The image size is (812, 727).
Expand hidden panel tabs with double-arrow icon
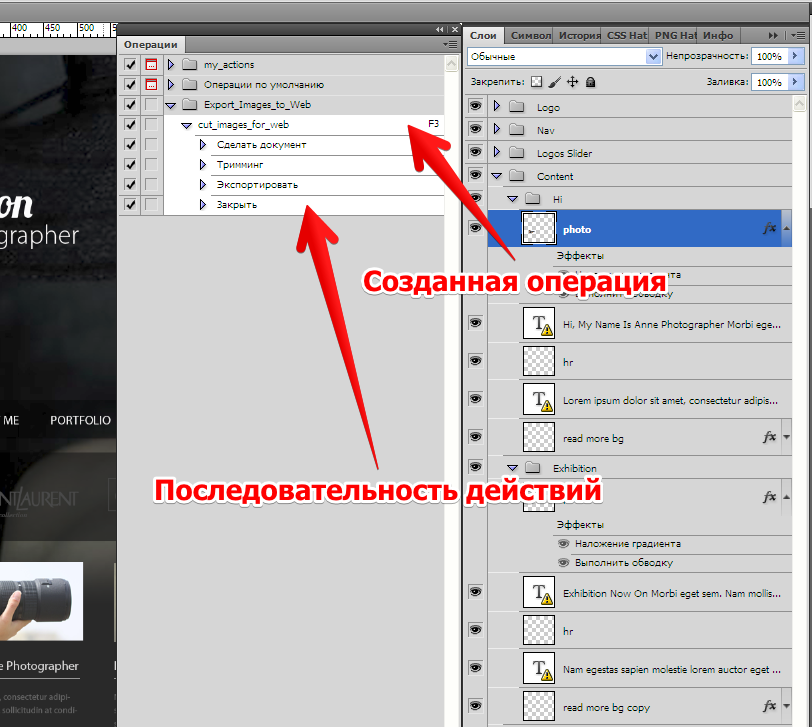773,36
